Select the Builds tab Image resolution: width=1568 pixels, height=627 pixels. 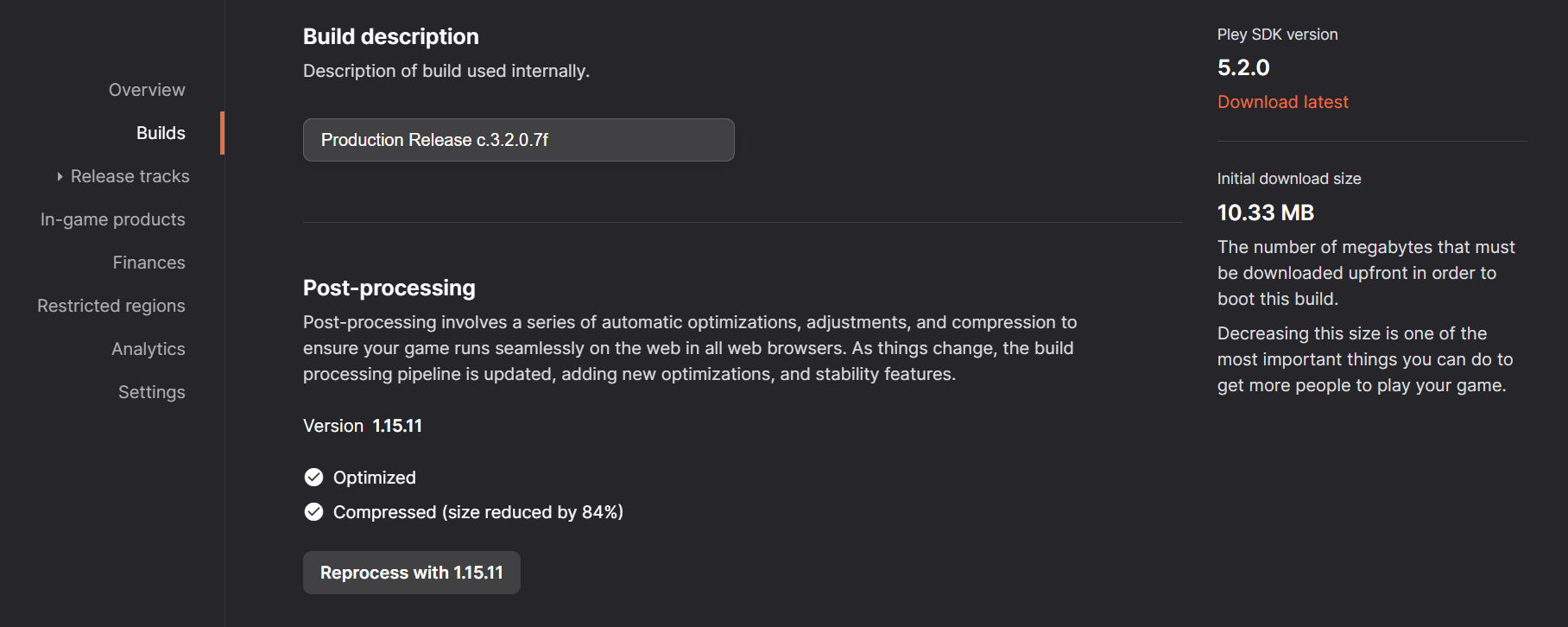coord(161,132)
